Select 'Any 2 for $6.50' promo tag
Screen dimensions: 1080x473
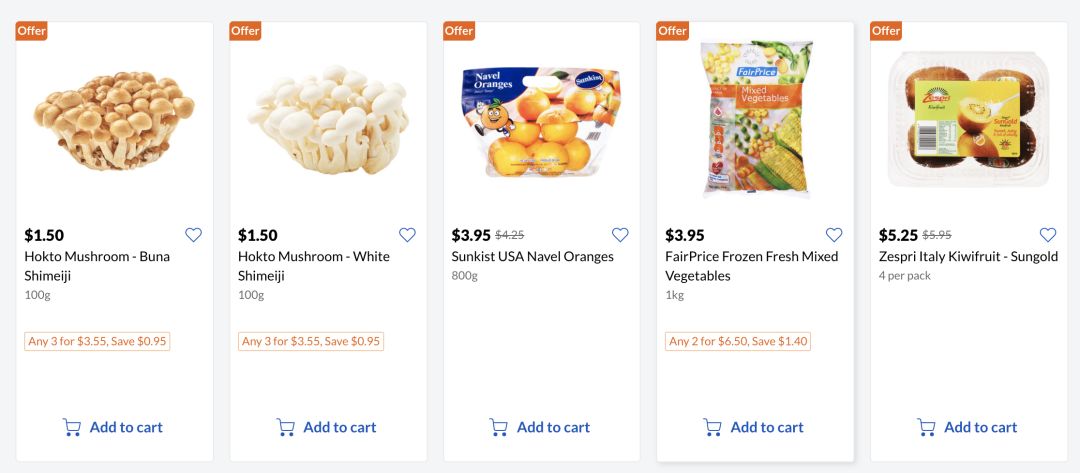738,341
